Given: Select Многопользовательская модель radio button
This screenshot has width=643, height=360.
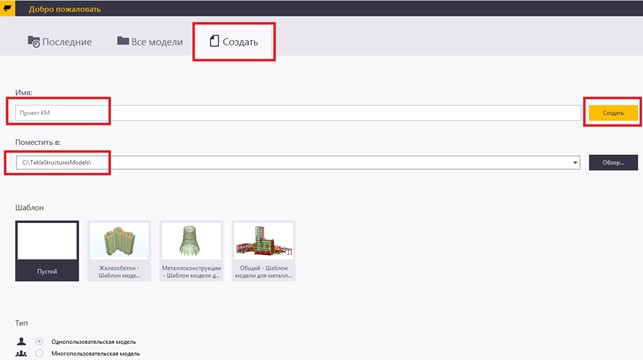Looking at the screenshot, I should click(39, 353).
